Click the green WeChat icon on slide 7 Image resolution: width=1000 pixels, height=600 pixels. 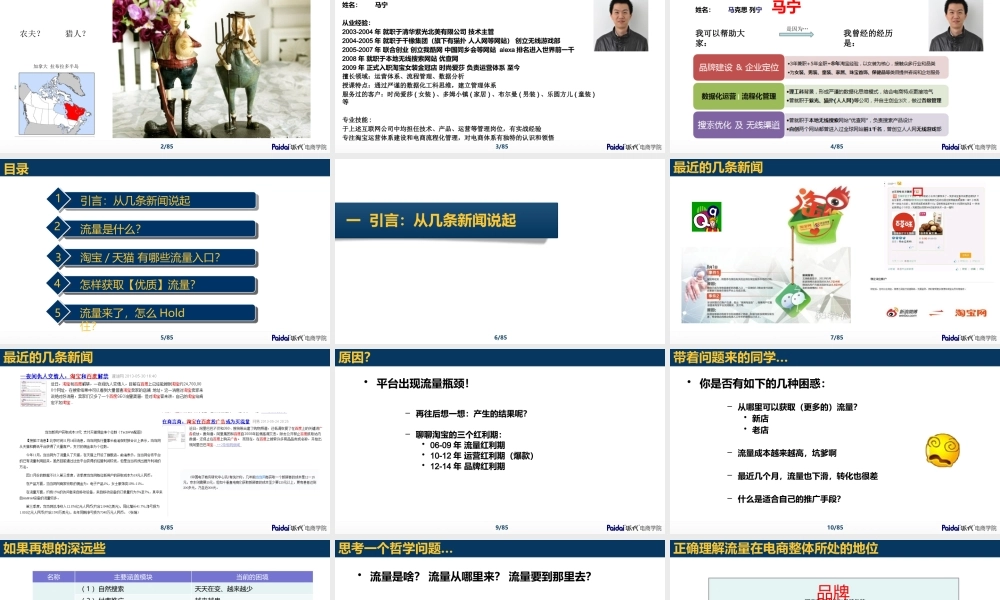(x=794, y=298)
